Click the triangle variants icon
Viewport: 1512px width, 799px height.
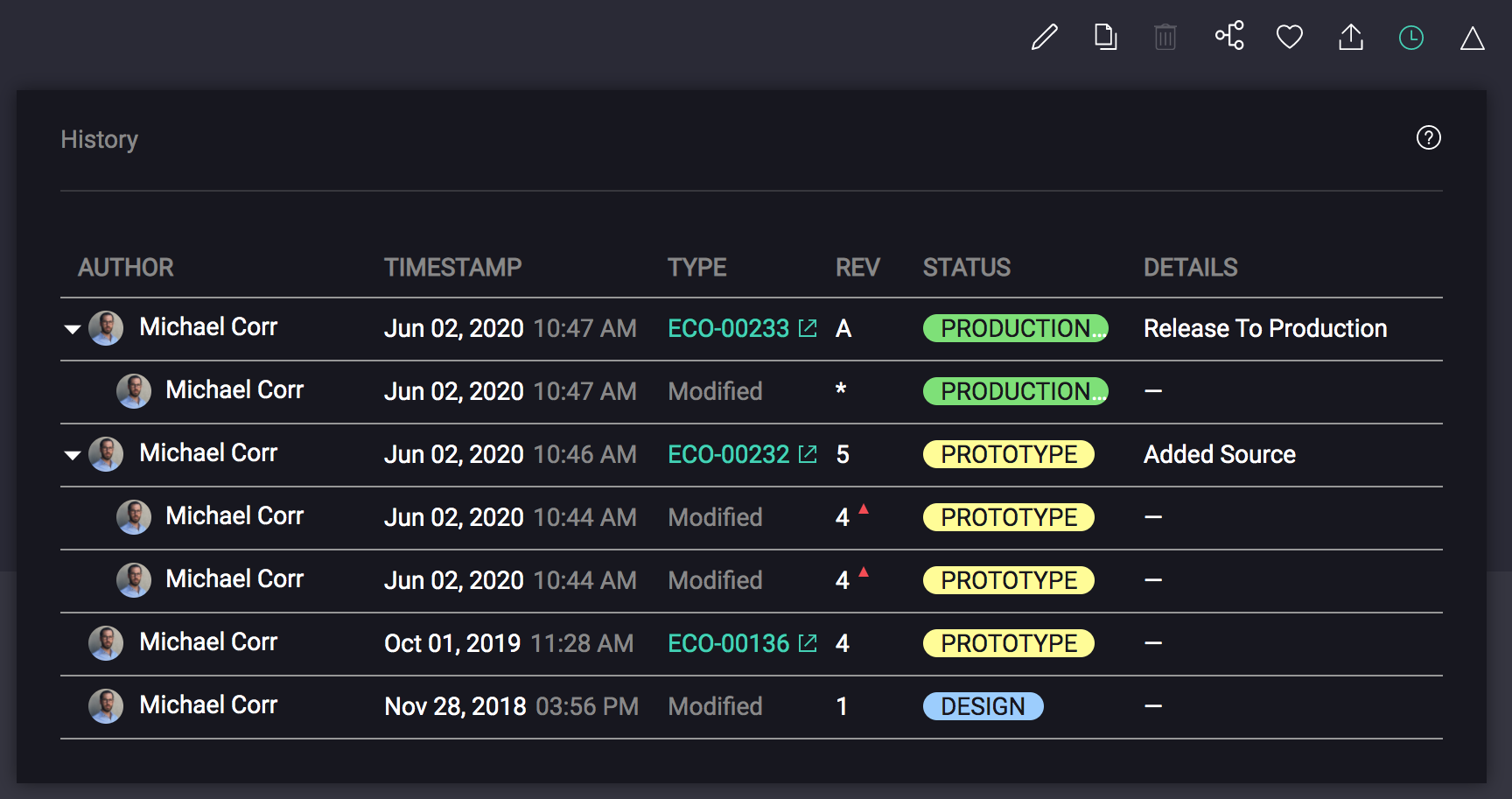click(x=1473, y=39)
